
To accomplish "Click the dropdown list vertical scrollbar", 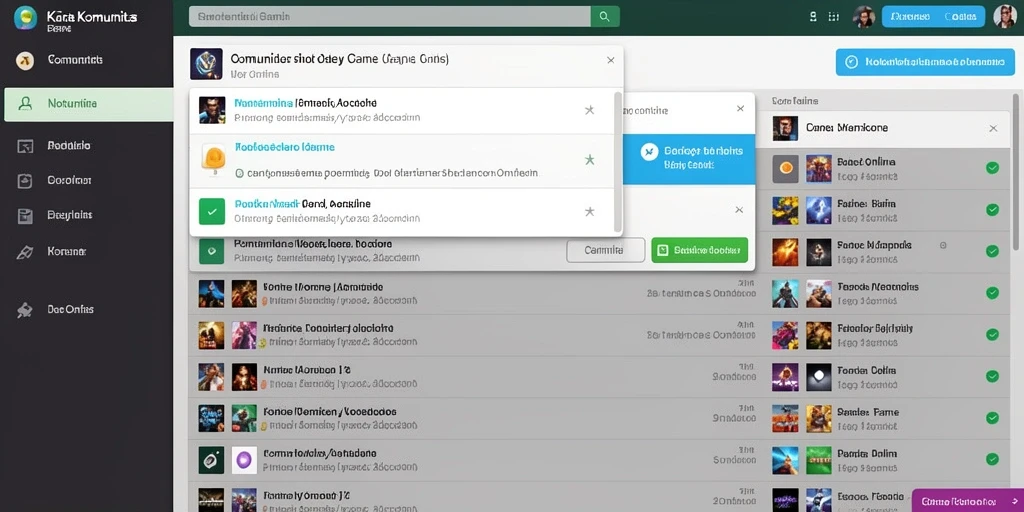I will coord(618,162).
